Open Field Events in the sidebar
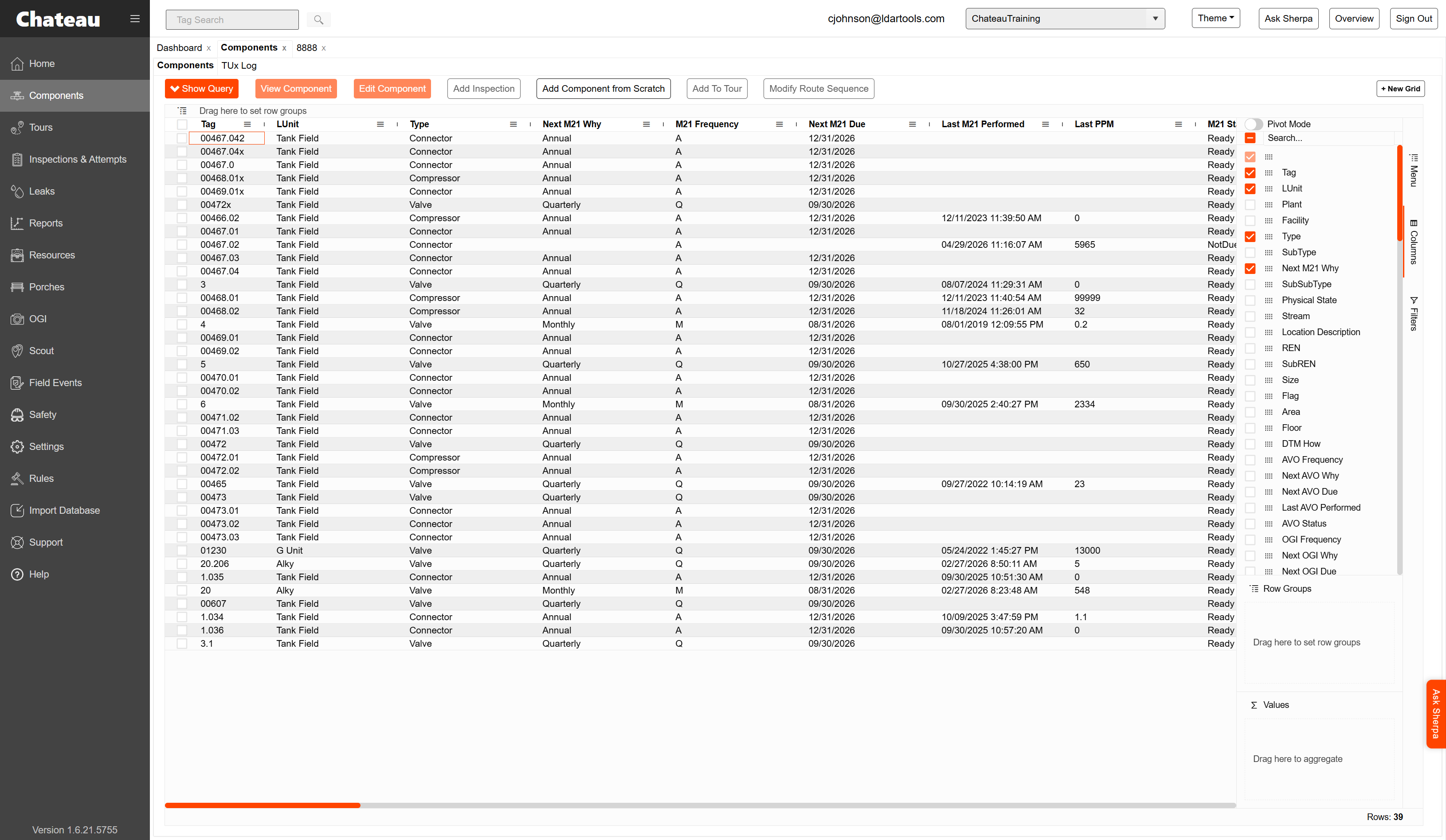Viewport: 1446px width, 840px height. click(74, 383)
